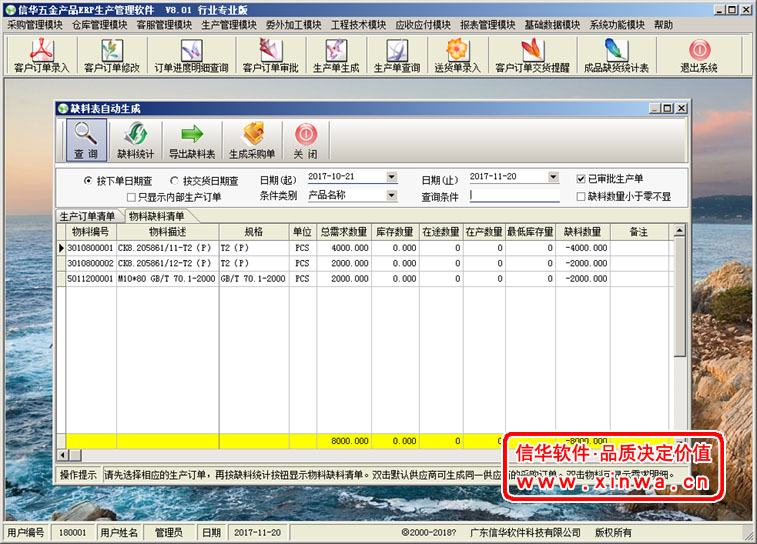Click 缺料数量 cell -4000.000
This screenshot has height=544, width=757.
[583, 248]
